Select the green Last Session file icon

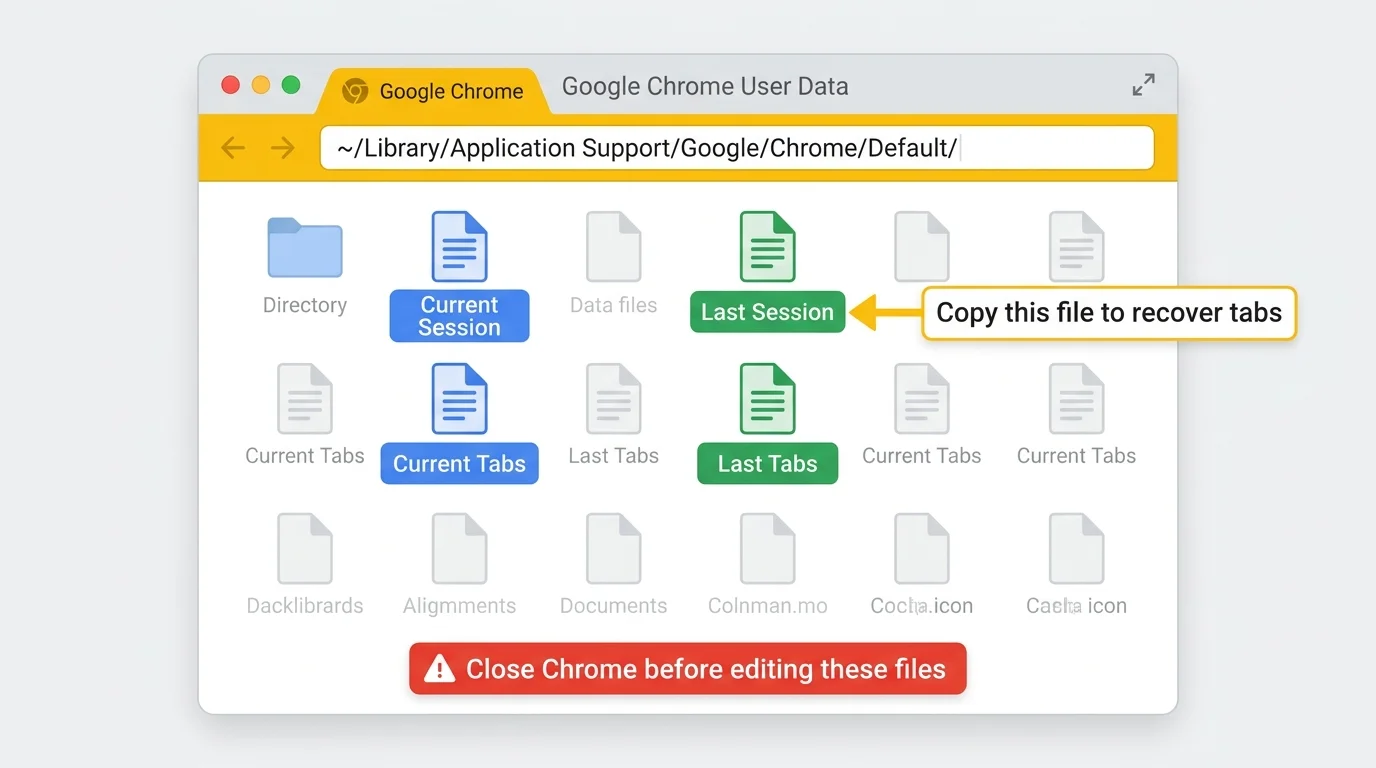coord(767,246)
